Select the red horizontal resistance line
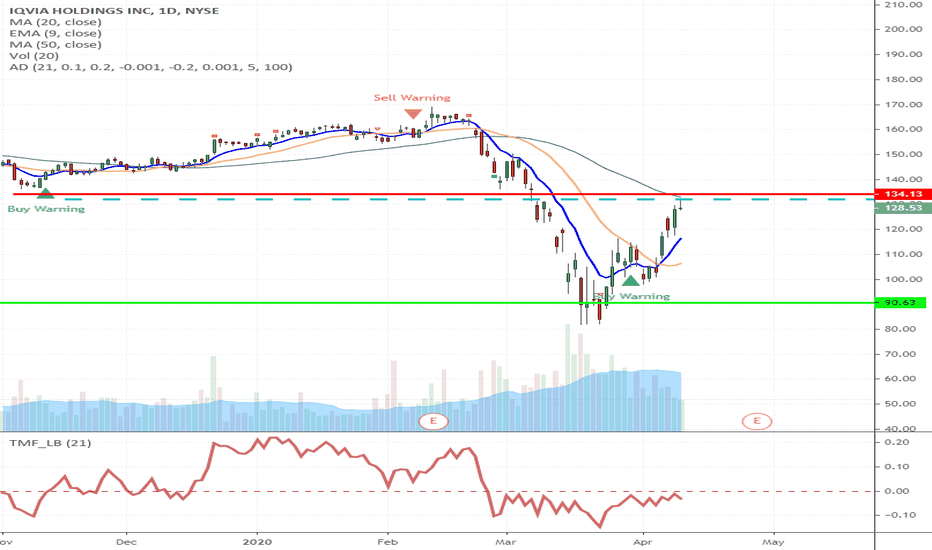Image resolution: width=932 pixels, height=550 pixels. click(445, 194)
